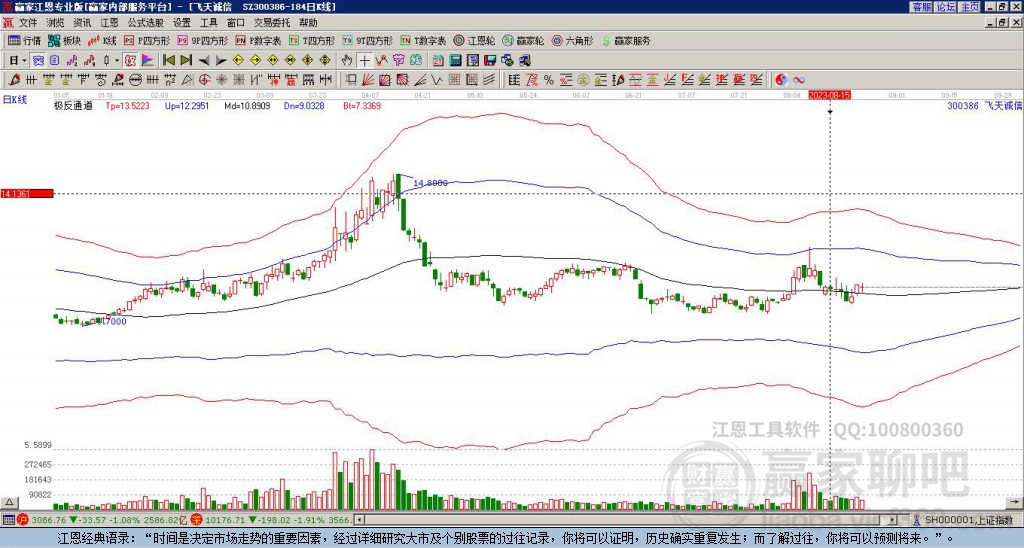Select the percent line tool
The image size is (1024, 548).
(549, 80)
